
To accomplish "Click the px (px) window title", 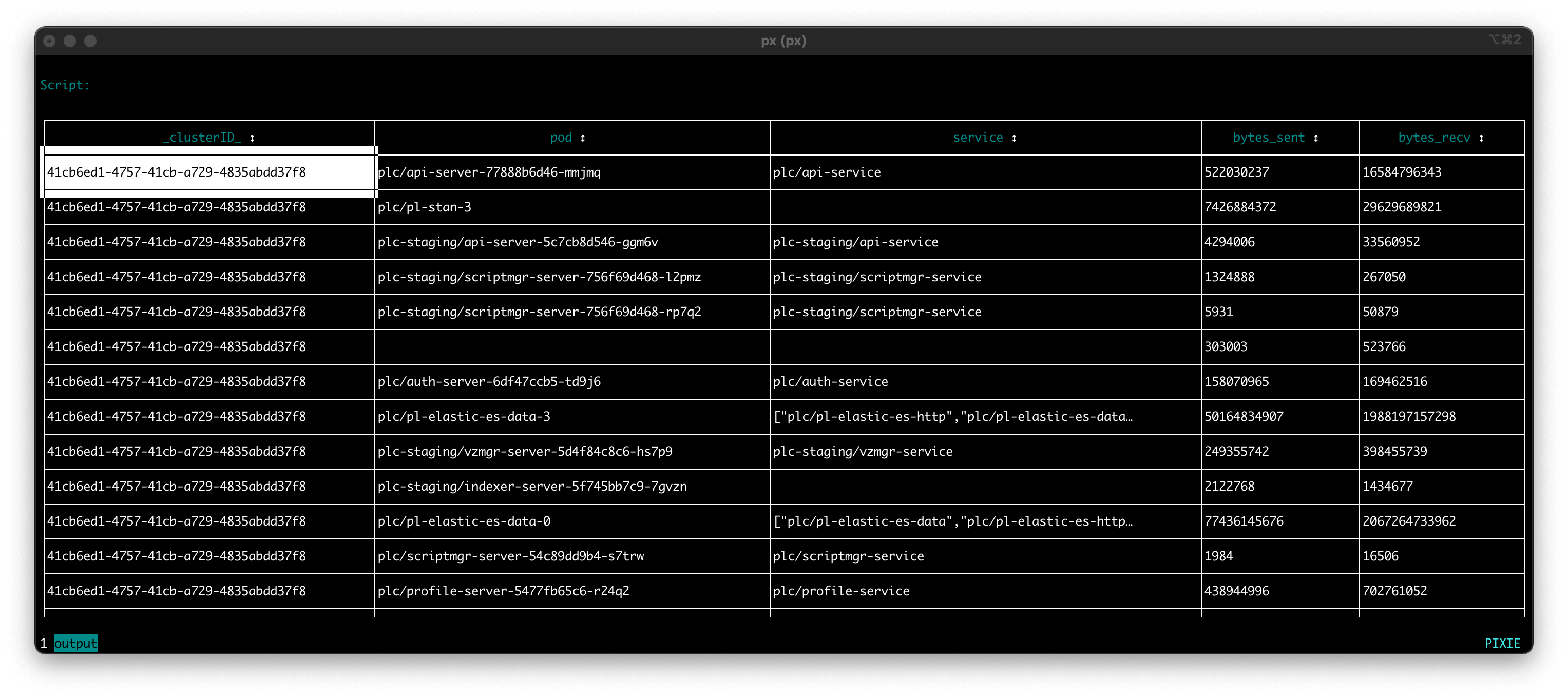I will (x=783, y=41).
